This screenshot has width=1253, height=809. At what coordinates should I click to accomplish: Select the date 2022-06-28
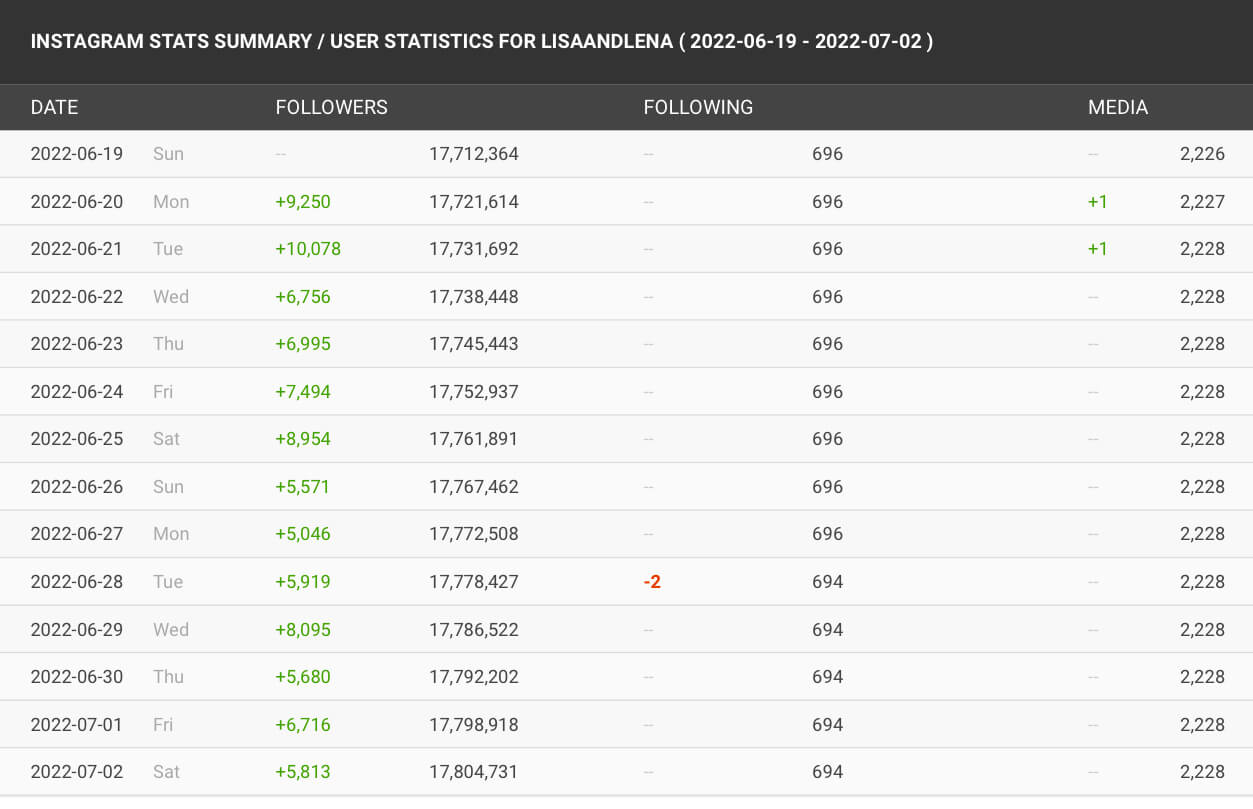(77, 582)
